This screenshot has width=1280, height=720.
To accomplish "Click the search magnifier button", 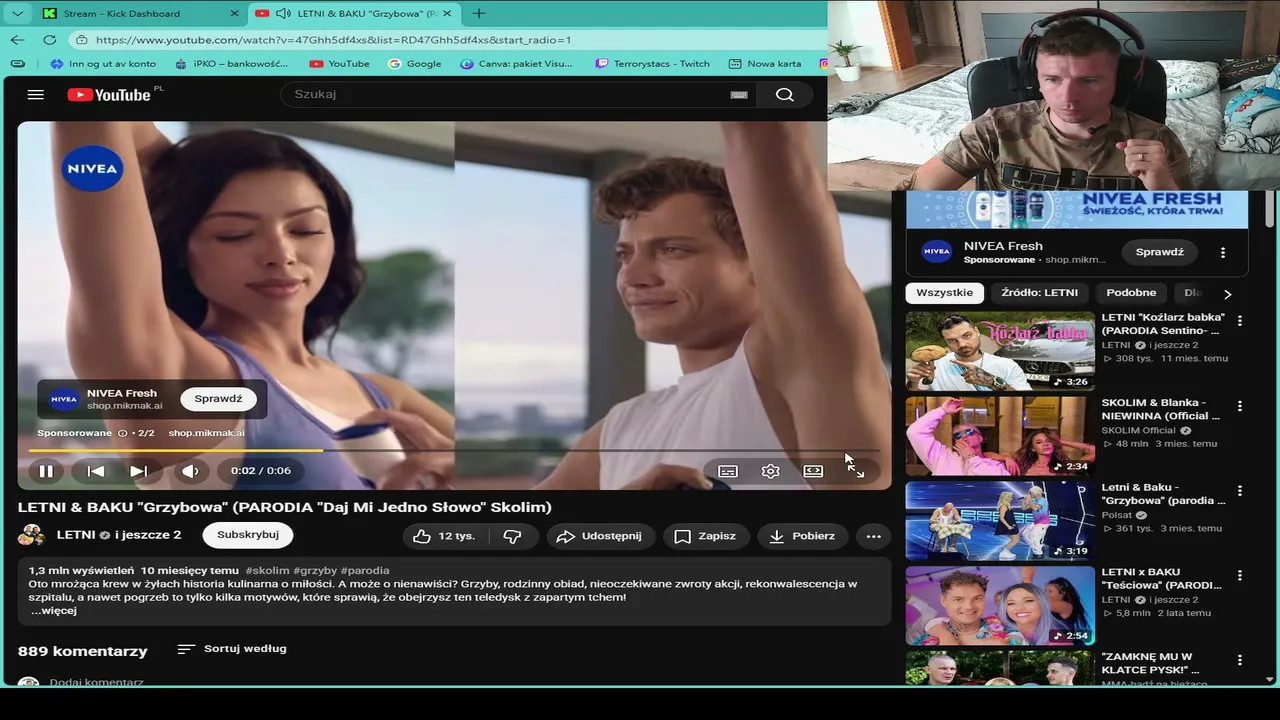I will pyautogui.click(x=785, y=94).
